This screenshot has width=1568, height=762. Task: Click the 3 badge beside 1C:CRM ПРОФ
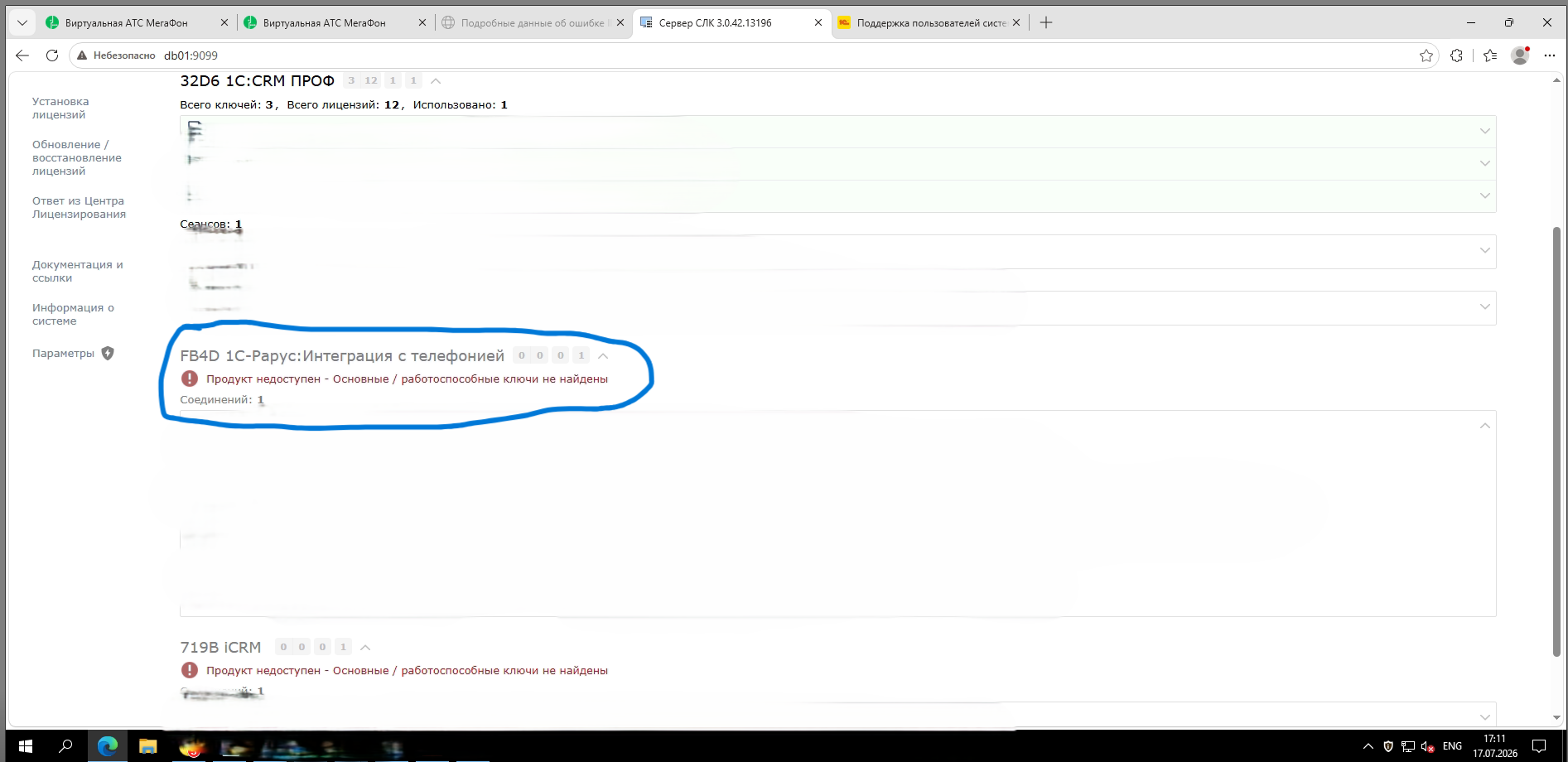click(x=351, y=80)
